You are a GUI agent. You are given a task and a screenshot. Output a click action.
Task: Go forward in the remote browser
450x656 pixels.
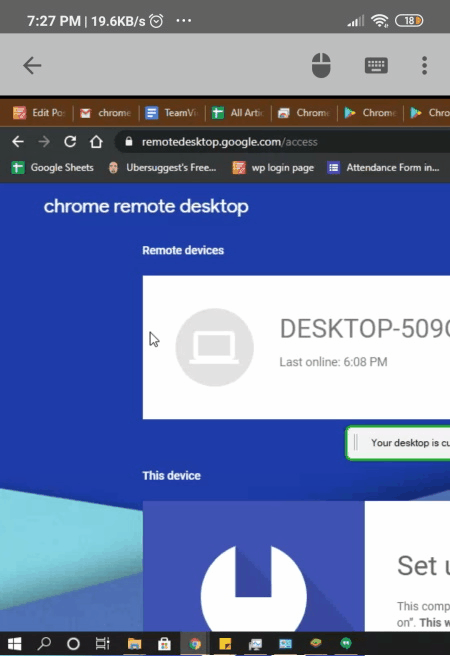pyautogui.click(x=44, y=142)
